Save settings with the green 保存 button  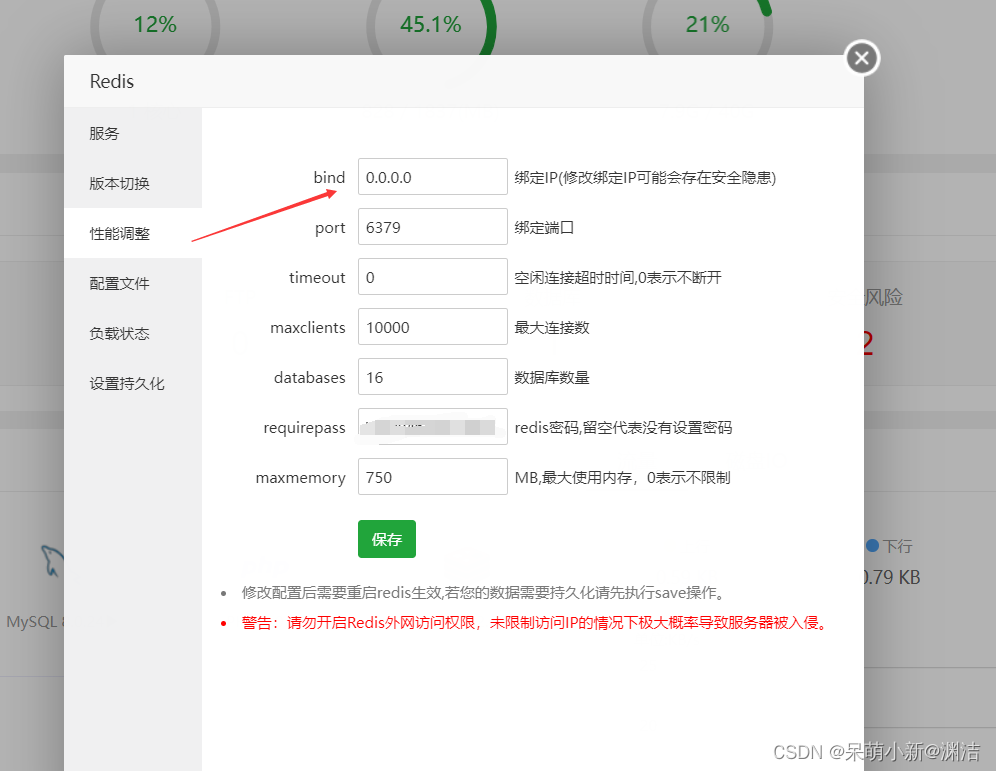387,539
